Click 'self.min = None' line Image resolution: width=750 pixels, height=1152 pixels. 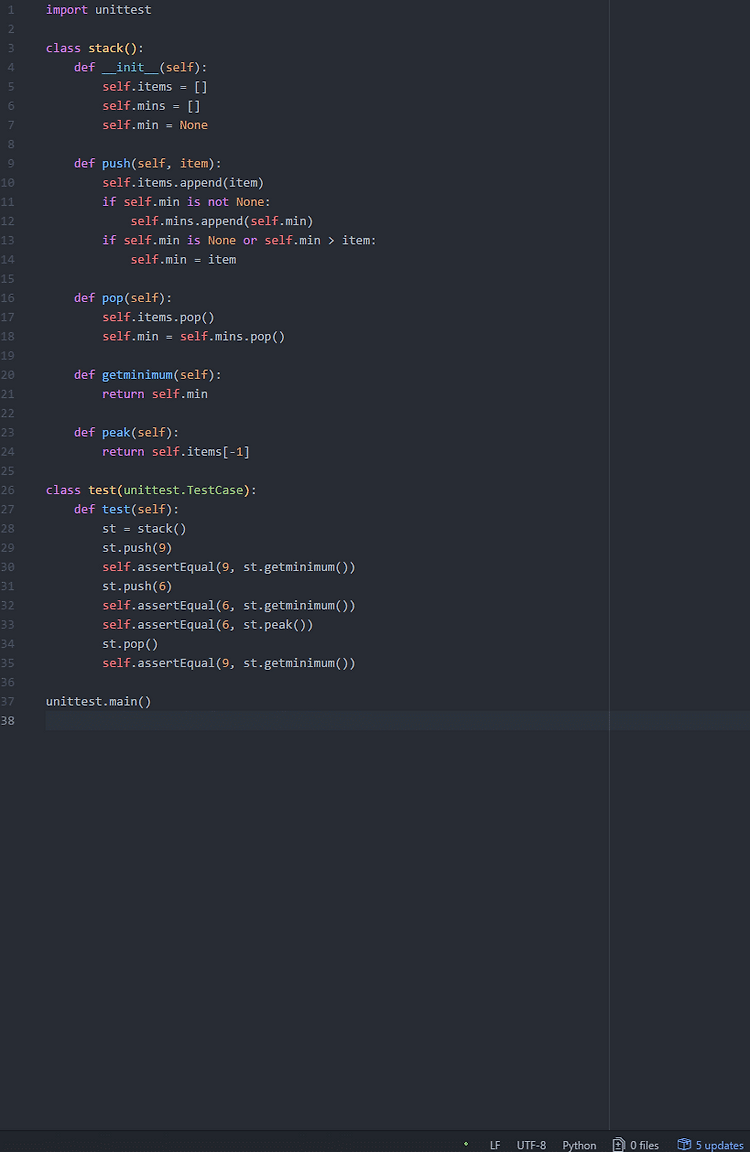click(x=155, y=125)
